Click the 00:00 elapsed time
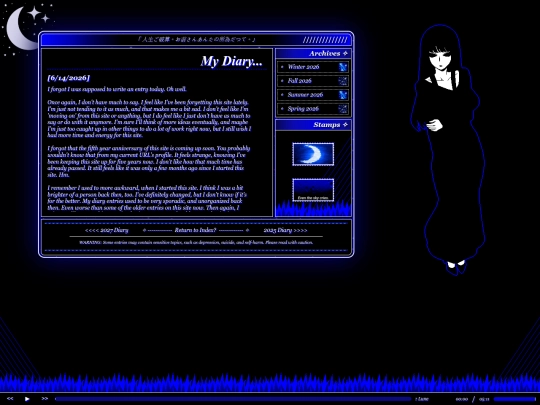Viewport: 540px width, 405px height. [x=462, y=399]
